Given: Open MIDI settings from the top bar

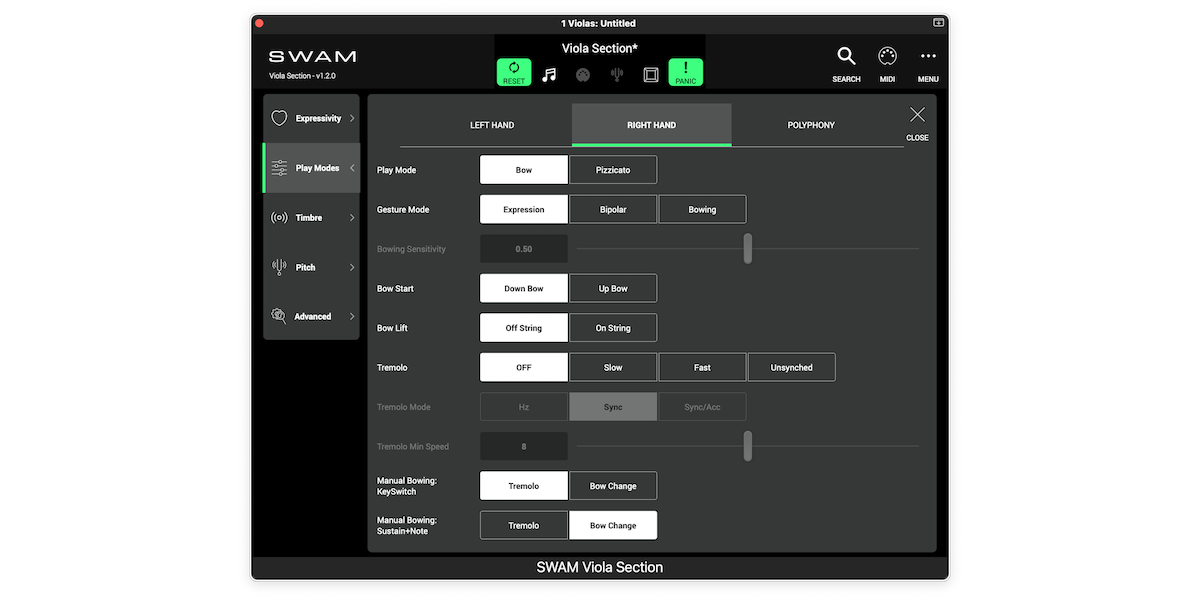Looking at the screenshot, I should [x=887, y=62].
